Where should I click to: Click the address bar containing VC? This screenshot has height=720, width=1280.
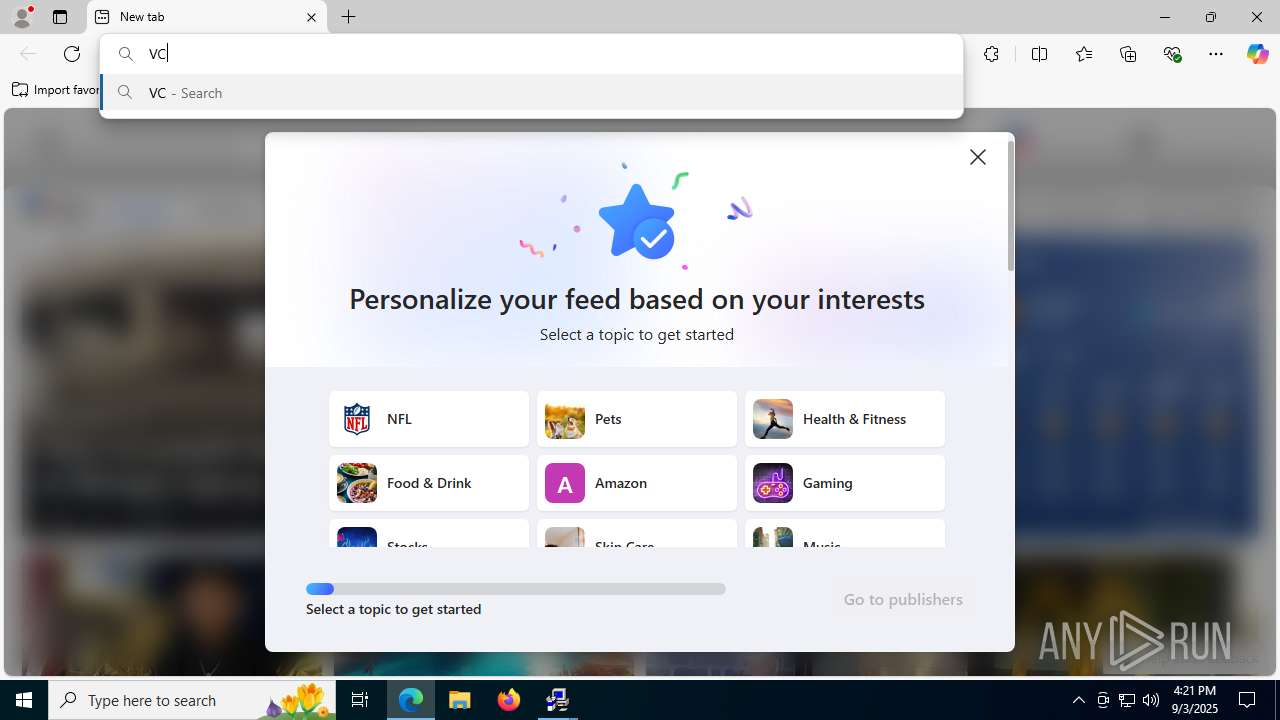click(x=531, y=54)
